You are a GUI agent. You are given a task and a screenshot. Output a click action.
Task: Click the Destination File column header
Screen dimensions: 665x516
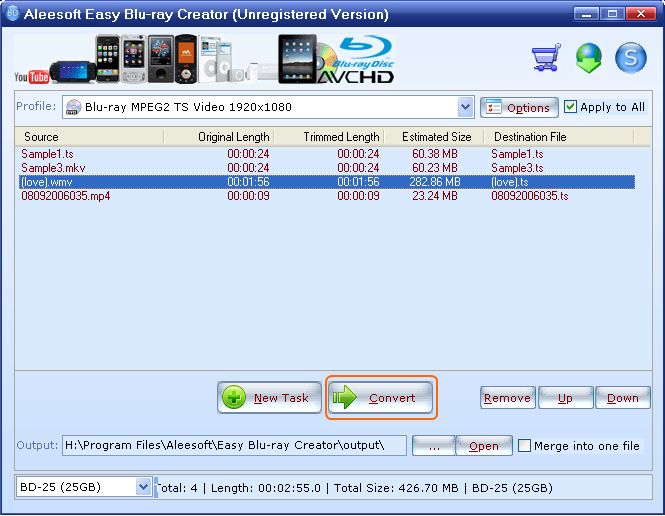click(559, 137)
